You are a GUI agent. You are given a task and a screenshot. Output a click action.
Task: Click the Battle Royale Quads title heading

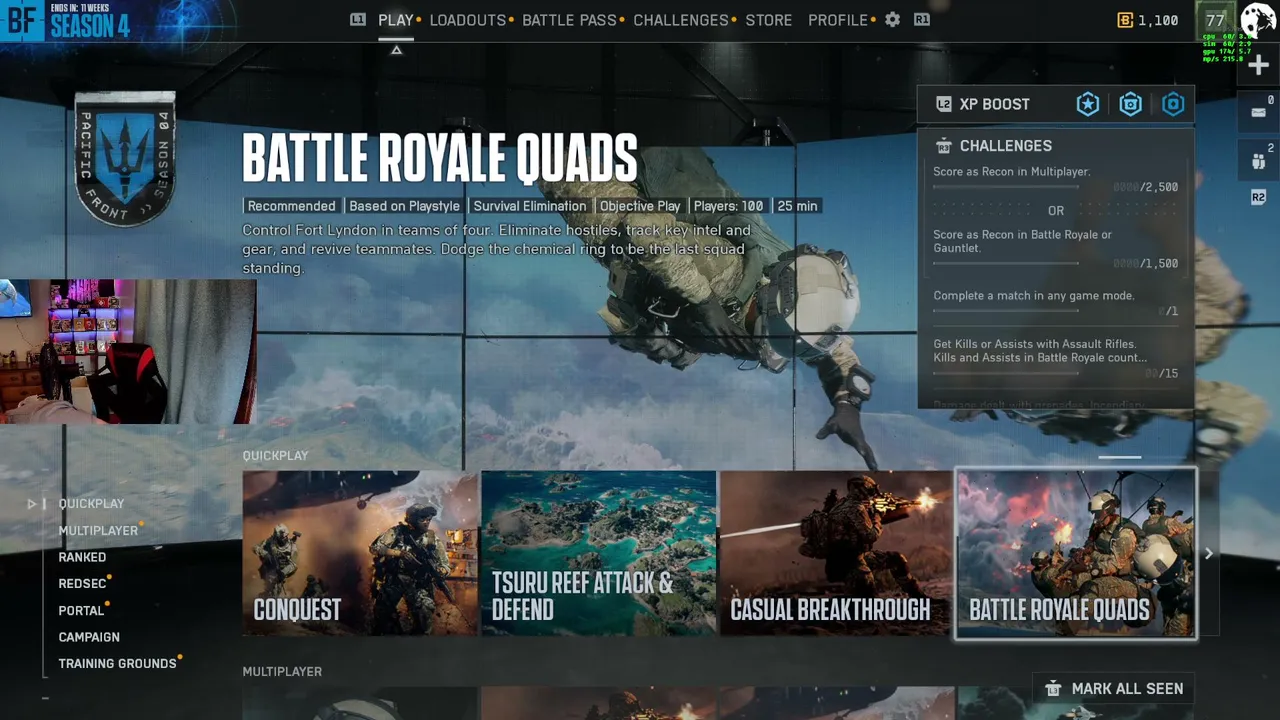point(440,158)
